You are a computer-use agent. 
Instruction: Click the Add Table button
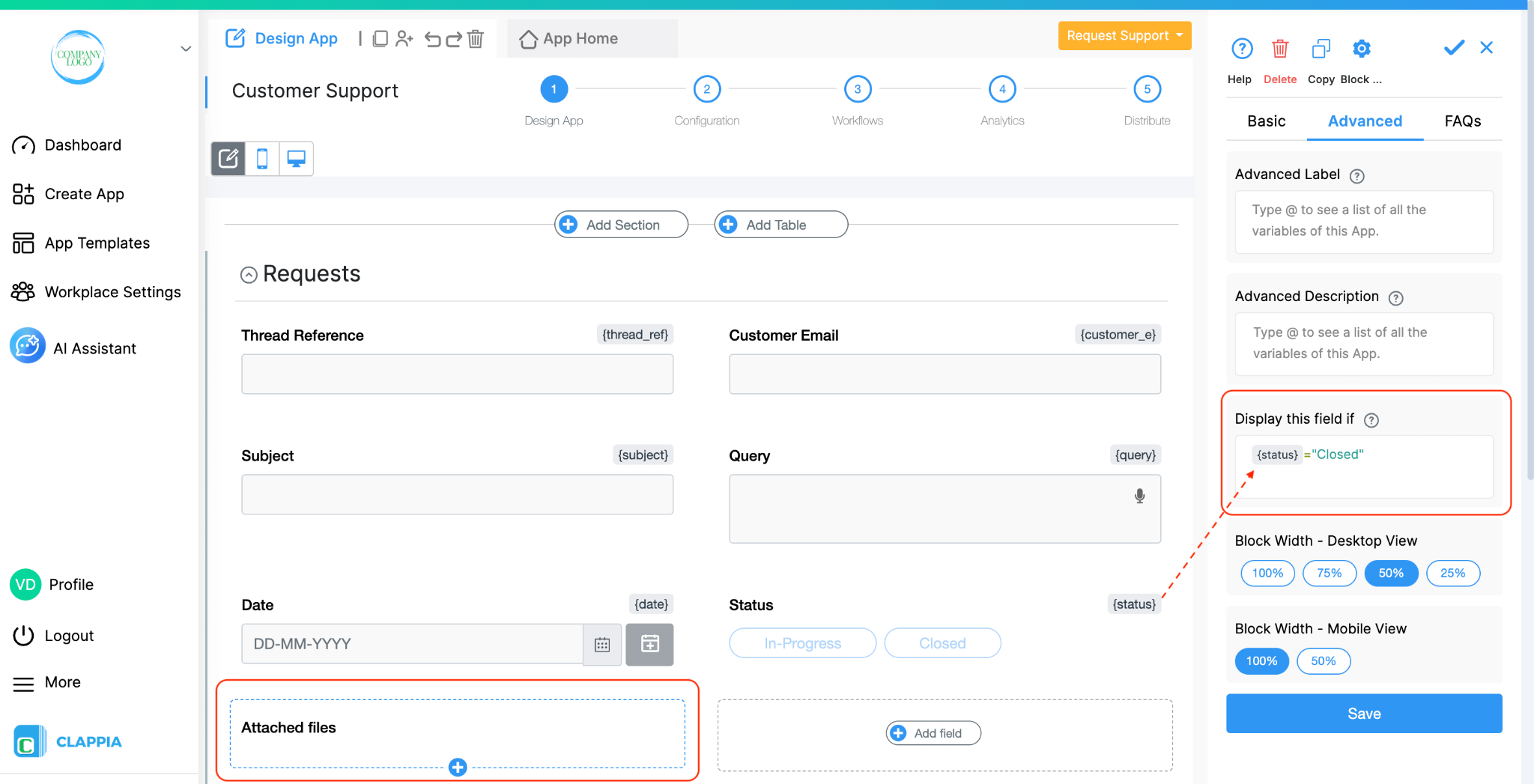(781, 225)
